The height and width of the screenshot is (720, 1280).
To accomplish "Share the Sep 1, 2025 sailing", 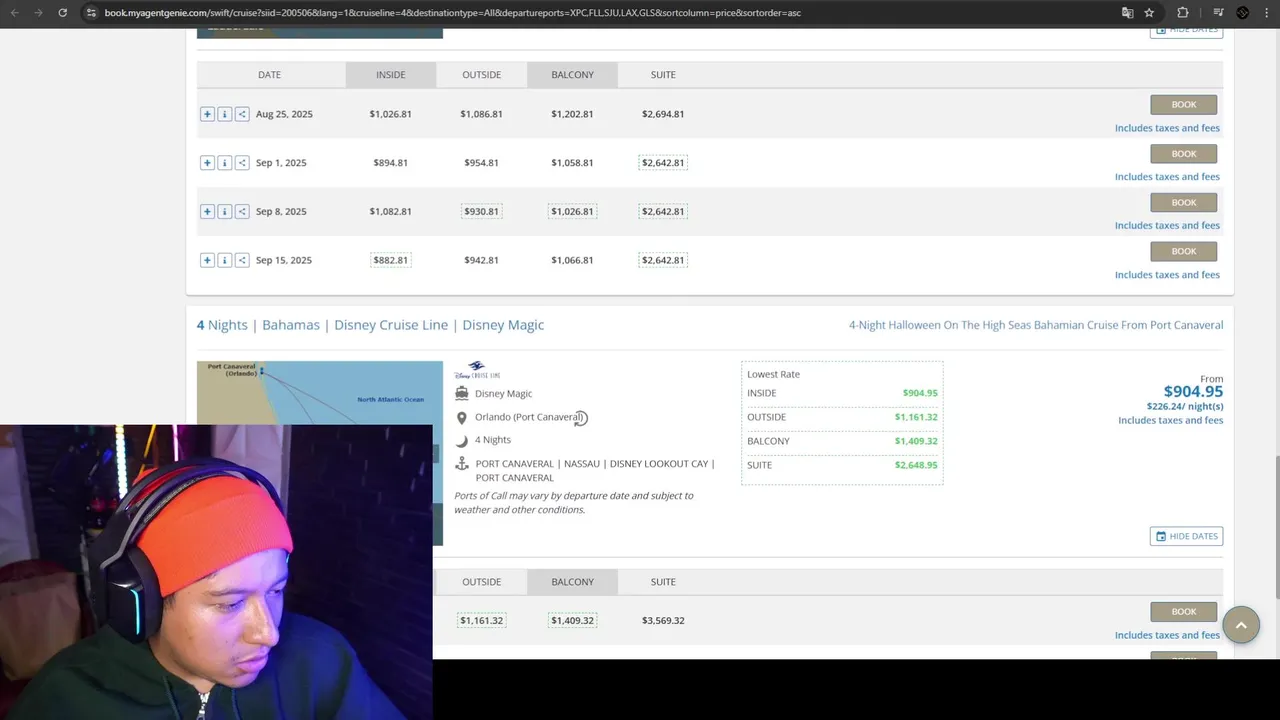I will [242, 163].
